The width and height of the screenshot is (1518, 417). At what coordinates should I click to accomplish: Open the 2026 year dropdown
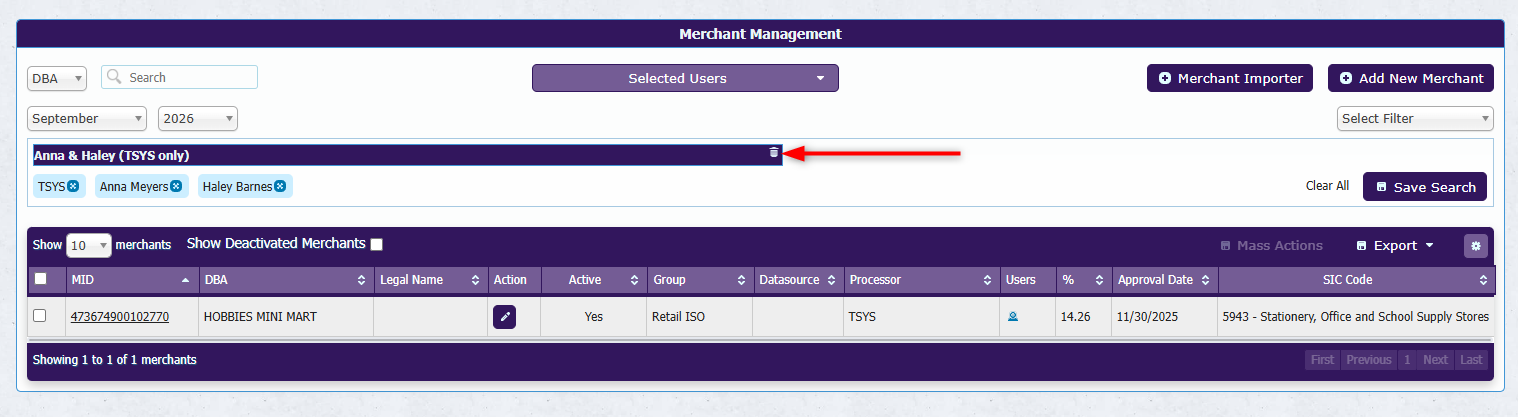198,118
